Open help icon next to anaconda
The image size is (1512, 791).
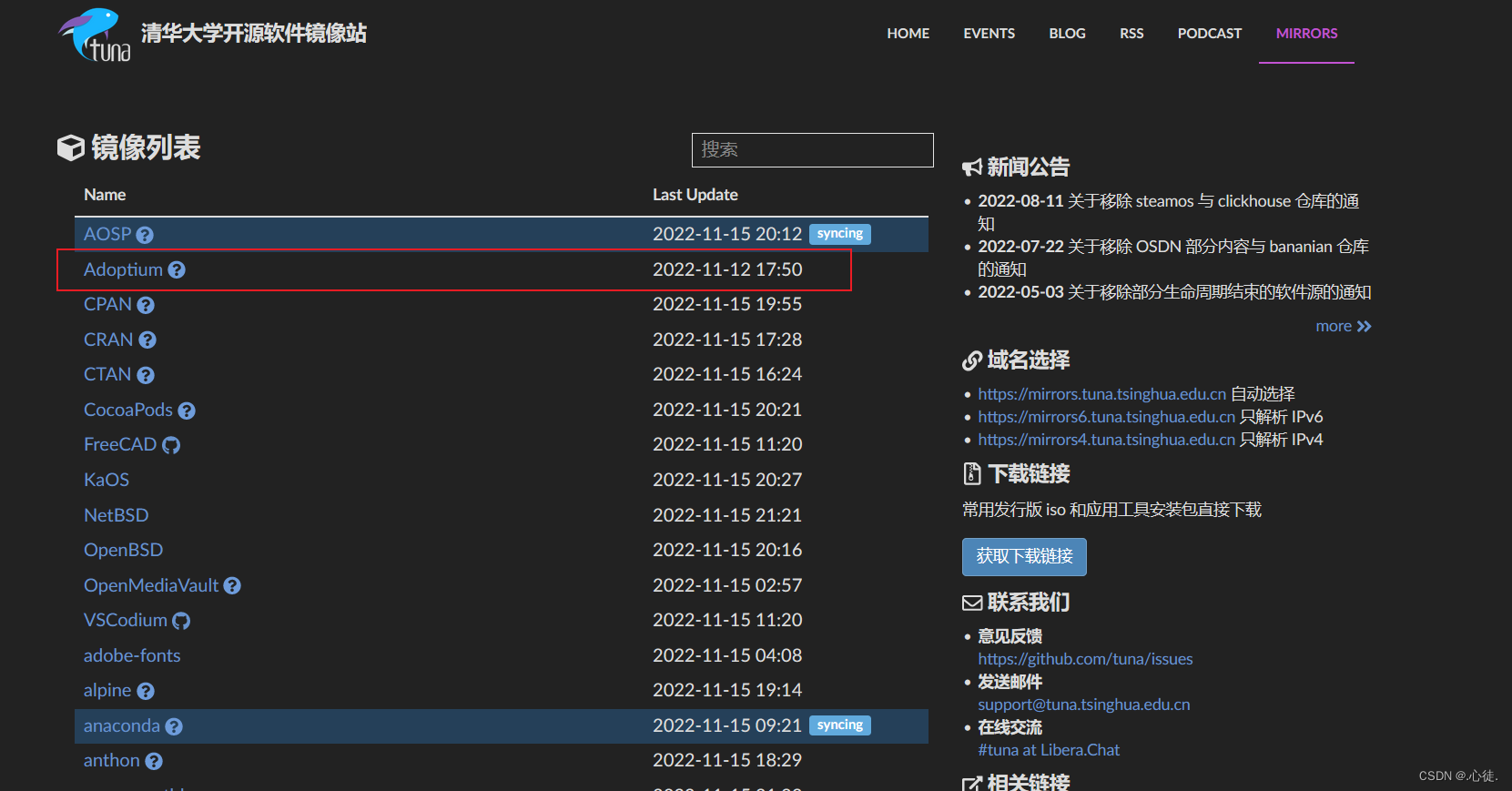[x=174, y=726]
